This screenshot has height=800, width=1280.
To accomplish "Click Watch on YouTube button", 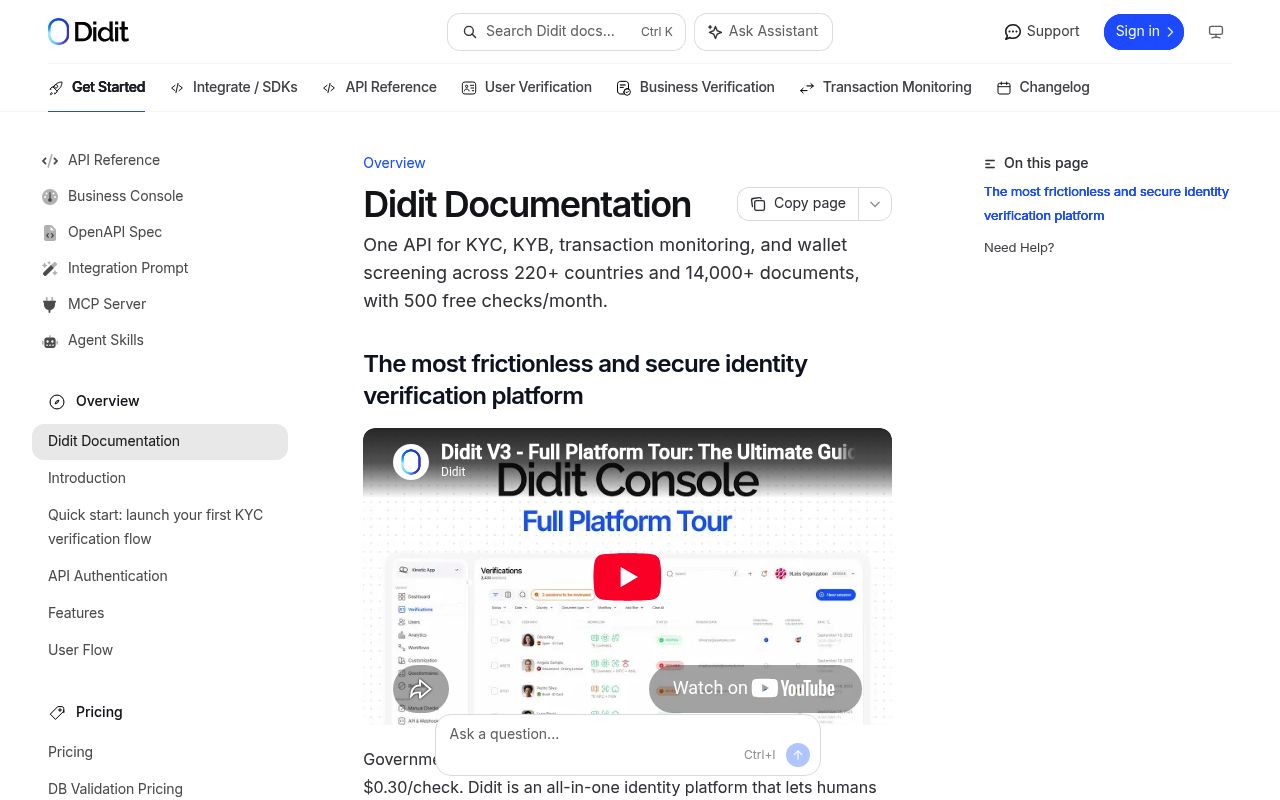I will 755,689.
